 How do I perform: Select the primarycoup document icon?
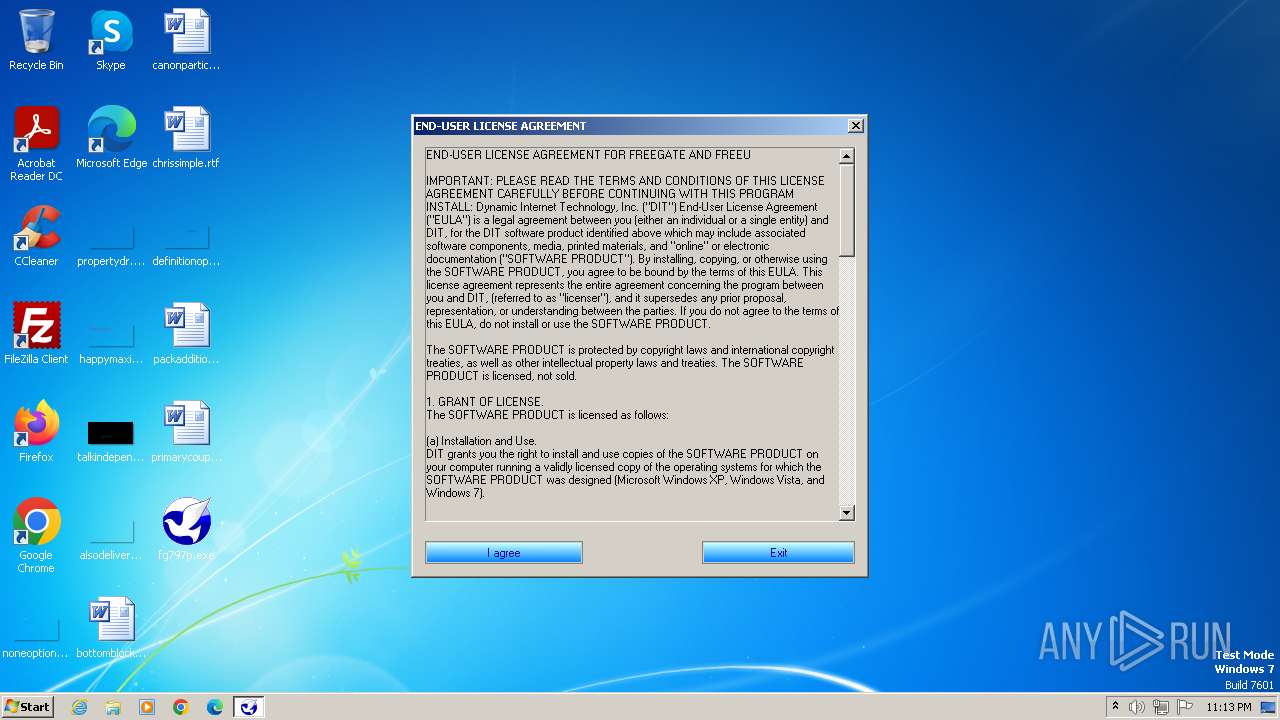click(x=186, y=432)
